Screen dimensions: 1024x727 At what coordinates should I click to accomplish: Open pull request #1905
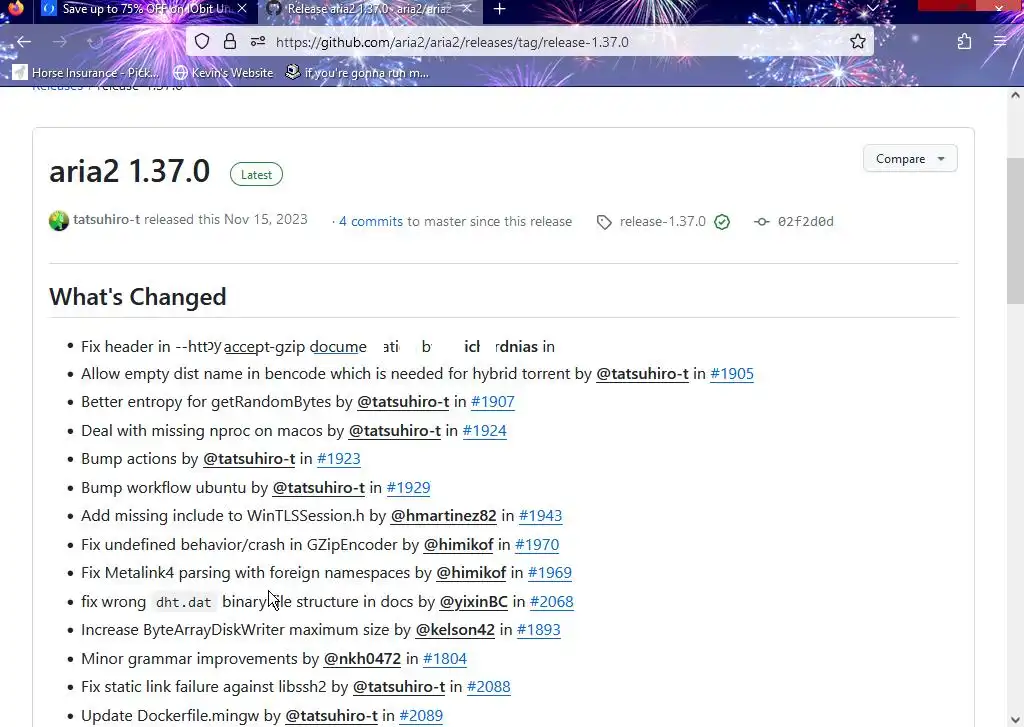[x=731, y=374]
